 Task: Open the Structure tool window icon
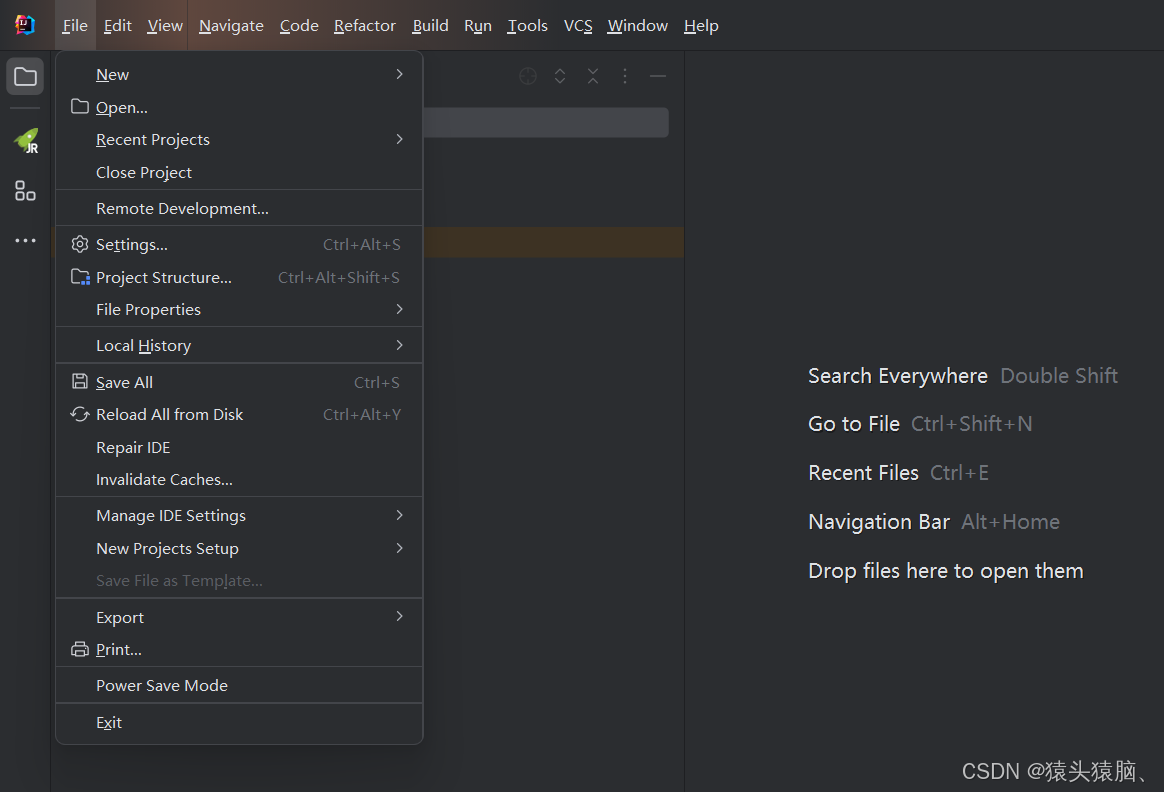coord(24,190)
